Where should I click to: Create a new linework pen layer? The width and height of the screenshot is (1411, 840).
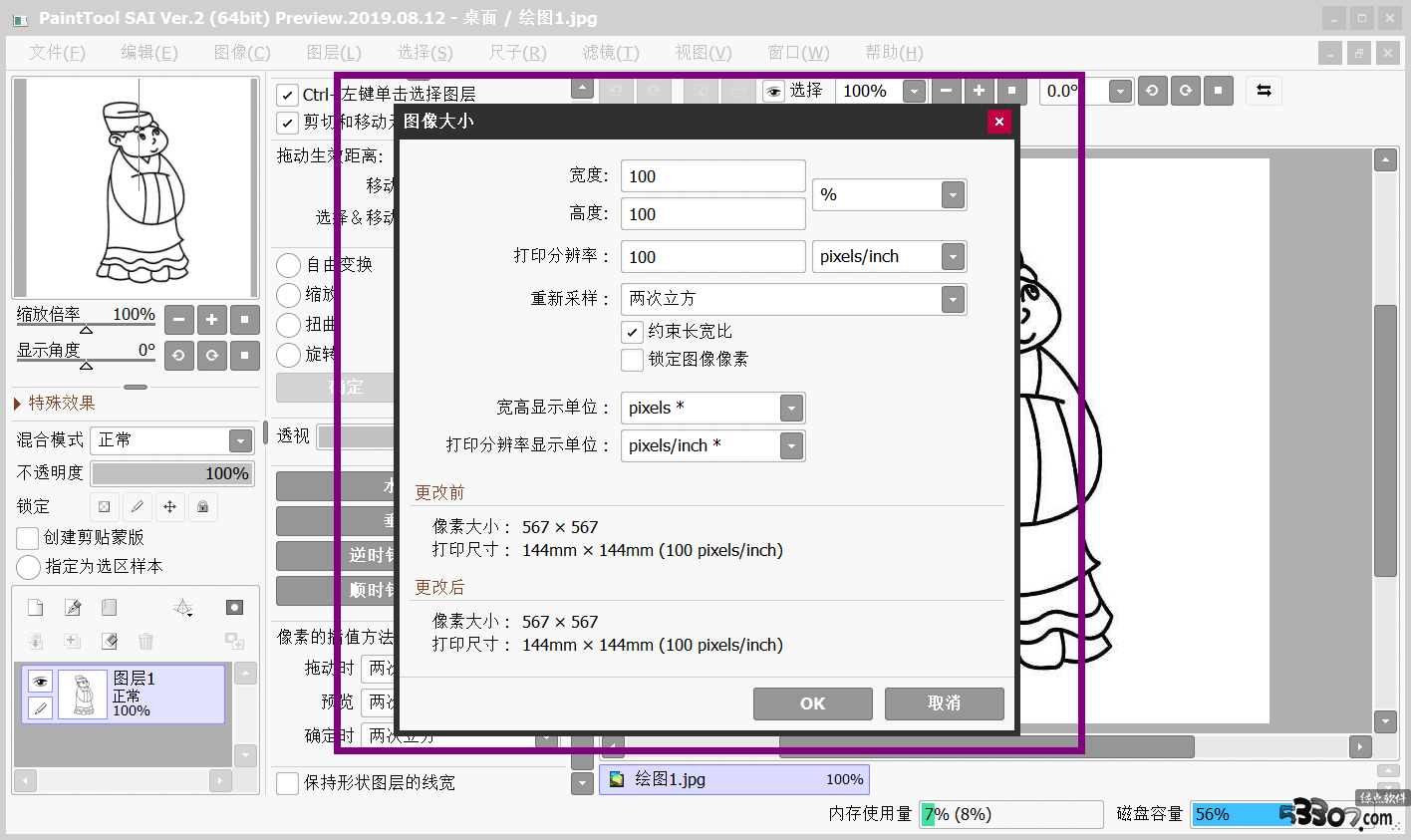73,608
